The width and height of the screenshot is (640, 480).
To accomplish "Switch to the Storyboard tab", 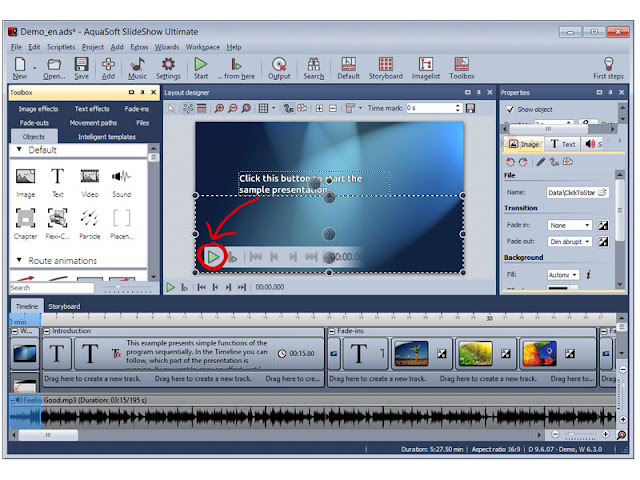I will click(x=64, y=307).
